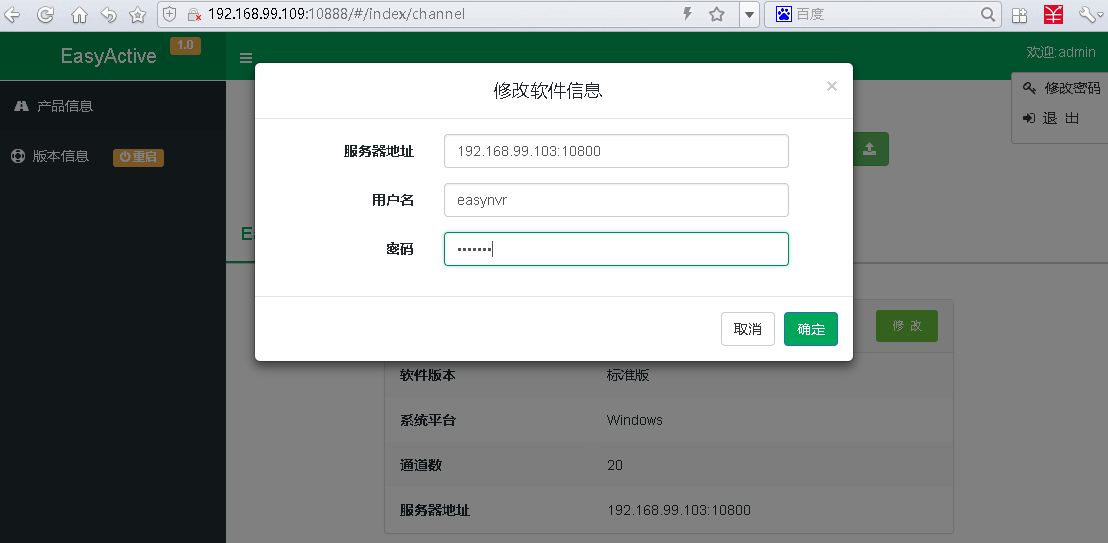1108x543 pixels.
Task: Select 退出 to log out
Action: coord(1051,118)
